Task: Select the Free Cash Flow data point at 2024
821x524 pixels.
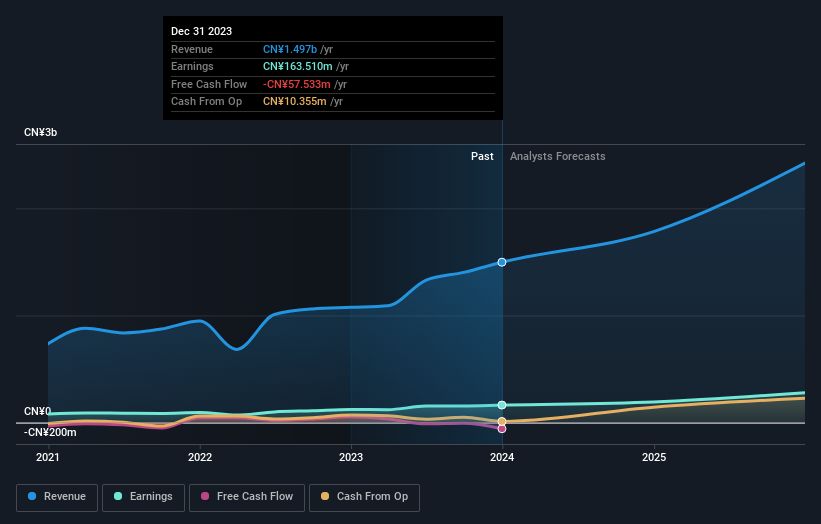Action: pos(502,429)
